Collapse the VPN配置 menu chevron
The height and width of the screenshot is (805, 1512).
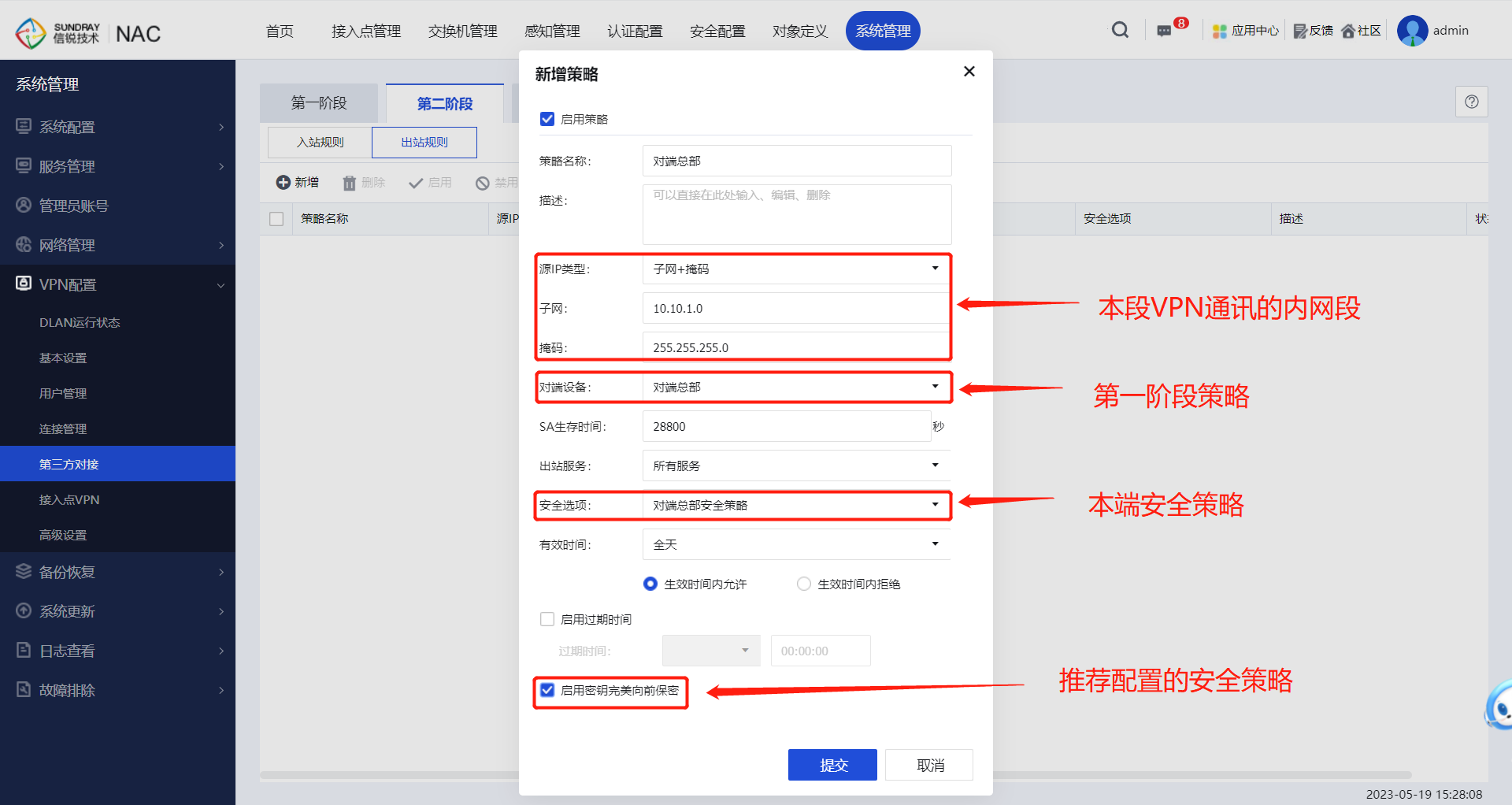[x=221, y=285]
